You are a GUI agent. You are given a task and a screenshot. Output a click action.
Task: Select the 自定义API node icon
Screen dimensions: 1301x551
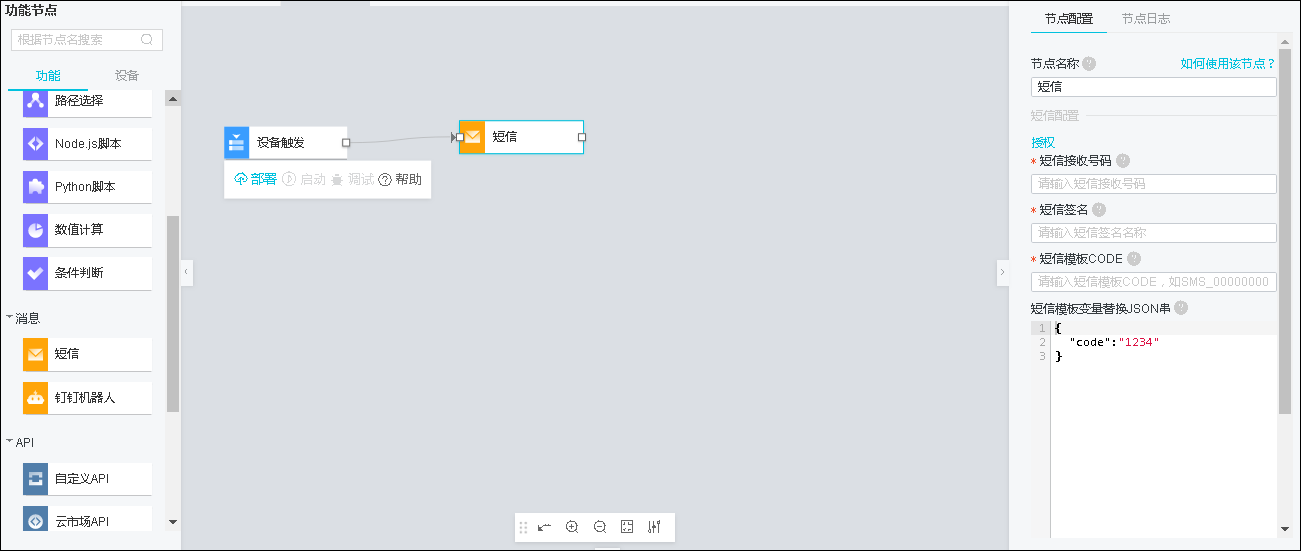pyautogui.click(x=36, y=479)
